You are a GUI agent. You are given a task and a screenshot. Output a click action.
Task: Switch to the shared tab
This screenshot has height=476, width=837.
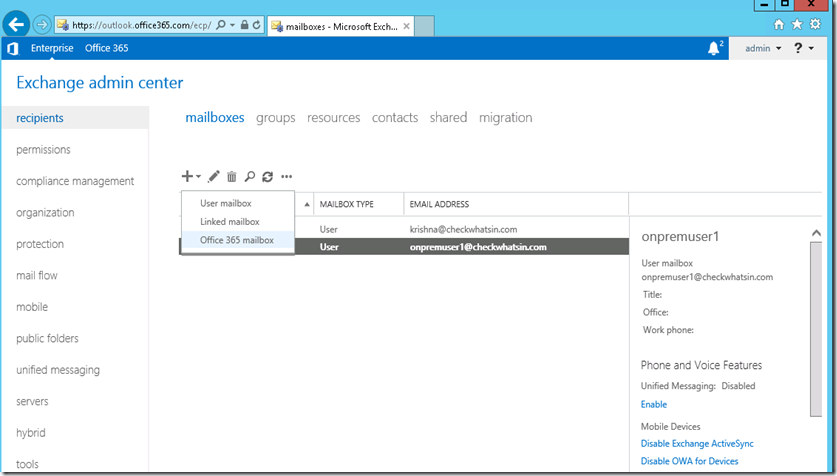coord(448,117)
